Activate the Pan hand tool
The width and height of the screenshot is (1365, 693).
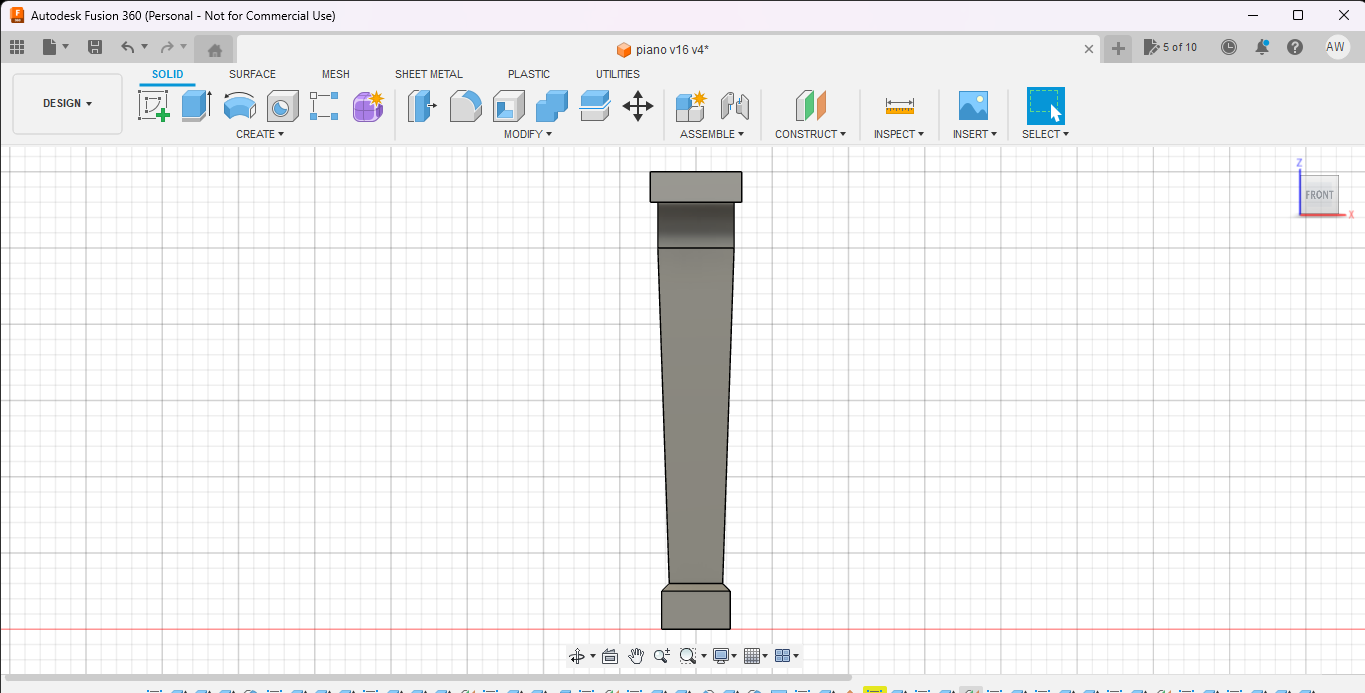pos(636,656)
